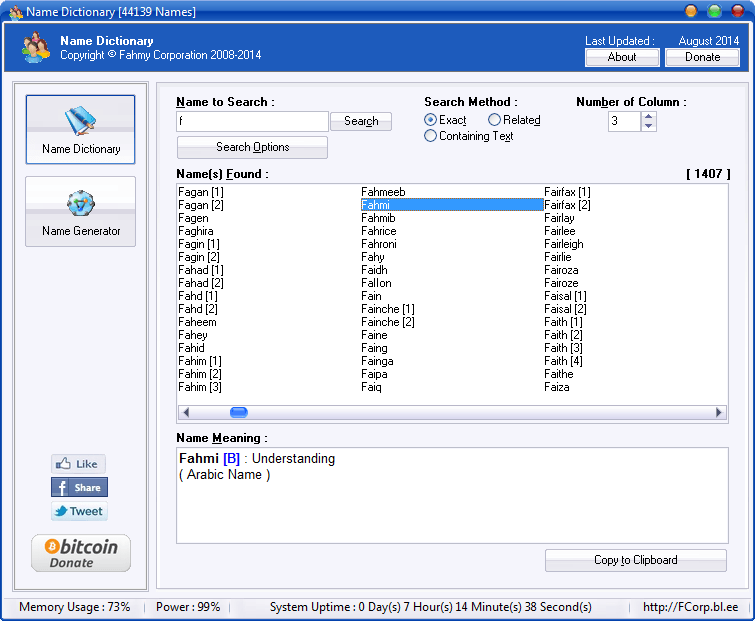The image size is (755, 621).
Task: Click the names list right scroll arrow
Action: coord(719,413)
